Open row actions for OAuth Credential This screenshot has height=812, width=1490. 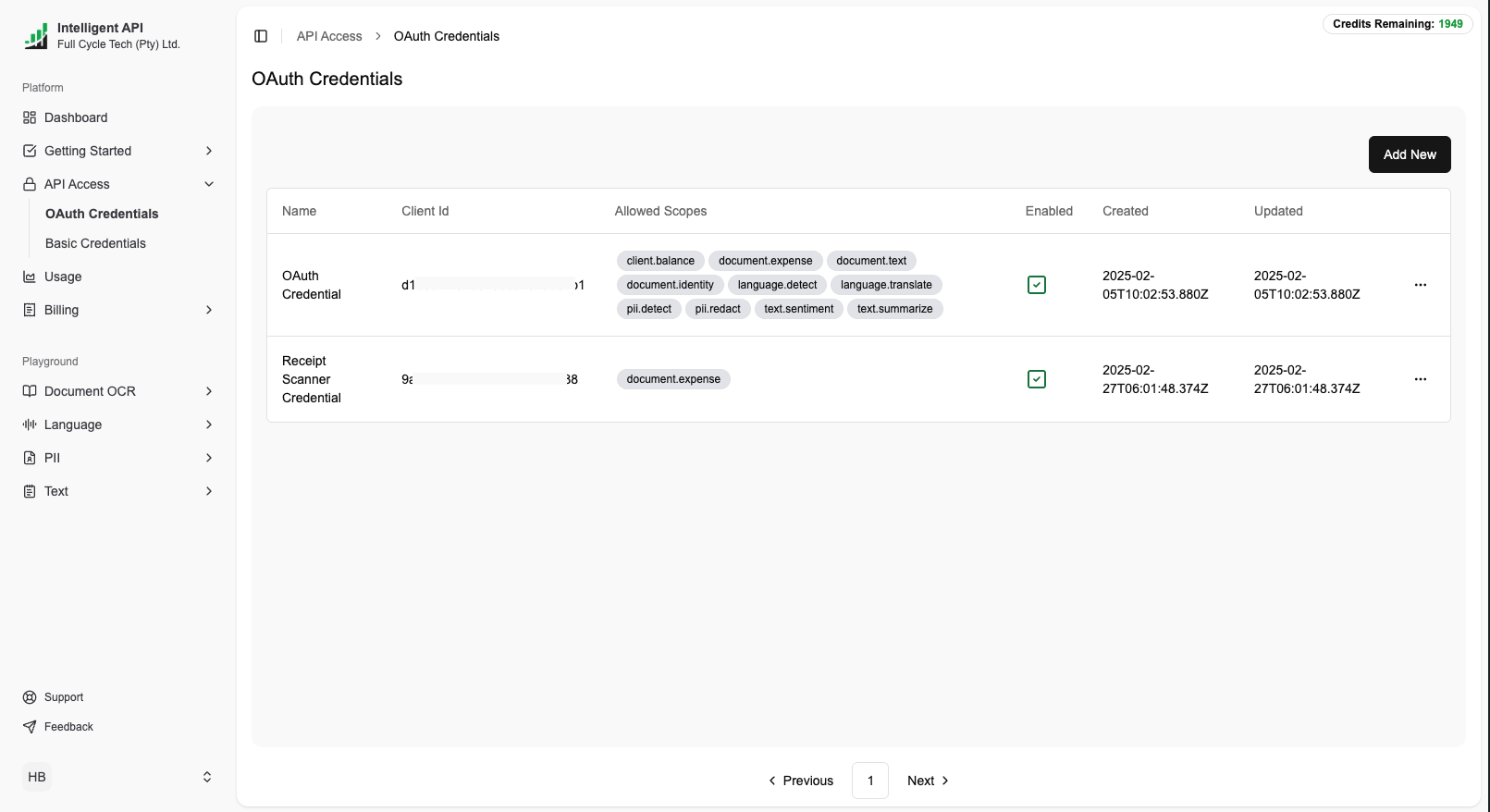[1420, 285]
